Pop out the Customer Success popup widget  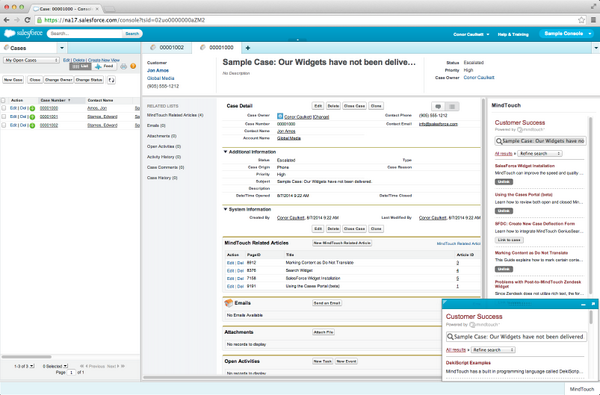tap(593, 304)
